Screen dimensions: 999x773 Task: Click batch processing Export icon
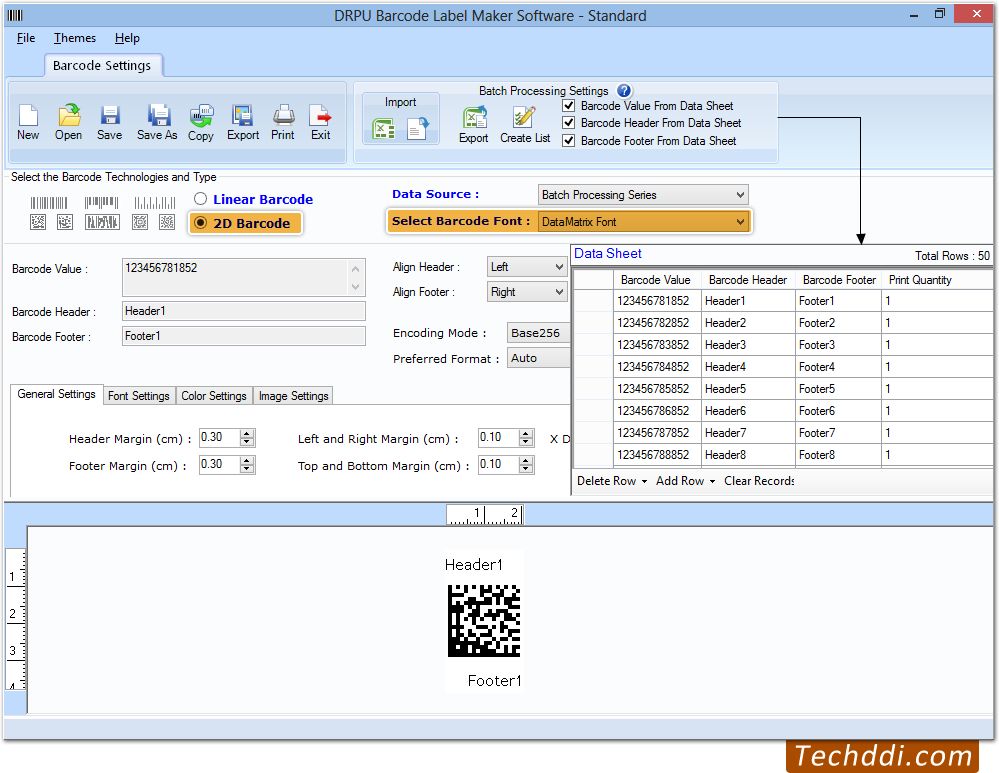click(473, 125)
